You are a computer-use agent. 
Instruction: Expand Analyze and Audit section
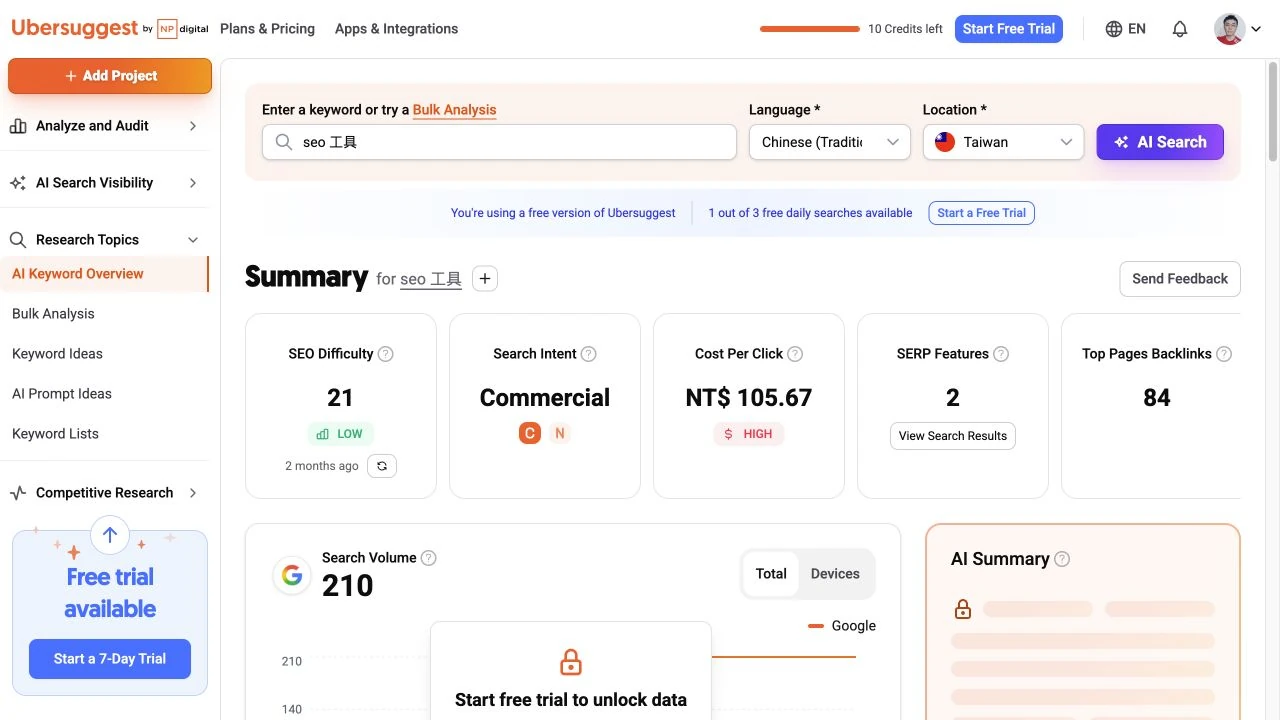[x=193, y=126]
